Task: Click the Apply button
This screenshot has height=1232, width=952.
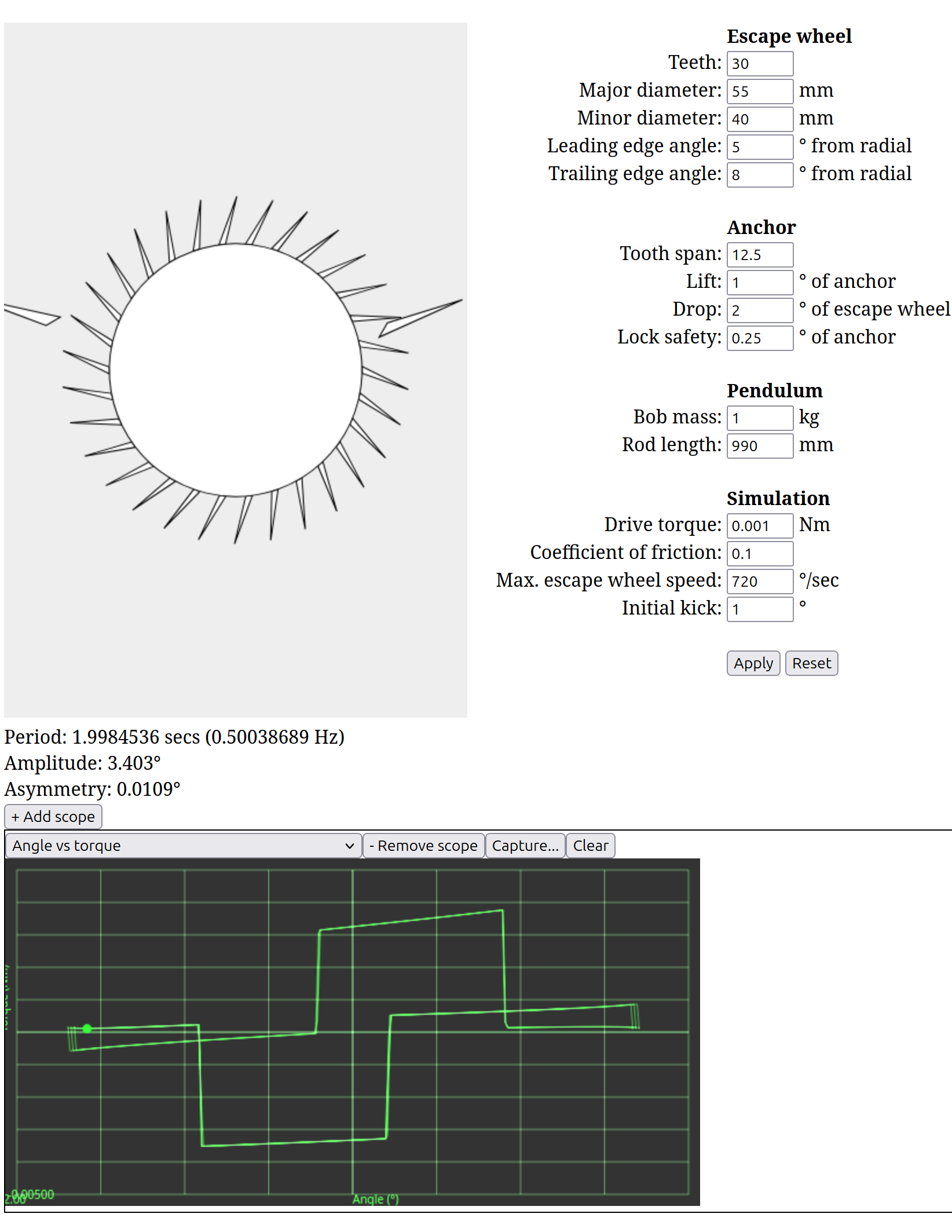Action: tap(753, 663)
